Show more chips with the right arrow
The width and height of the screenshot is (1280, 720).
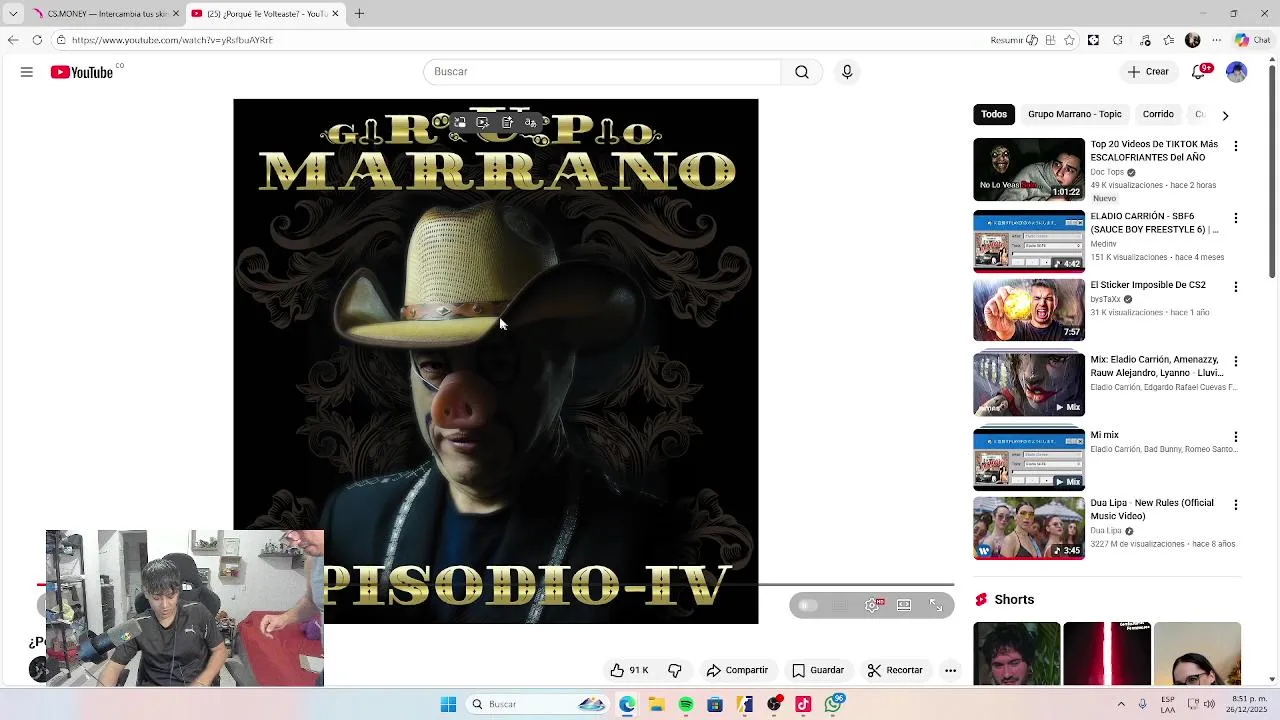[x=1225, y=115]
